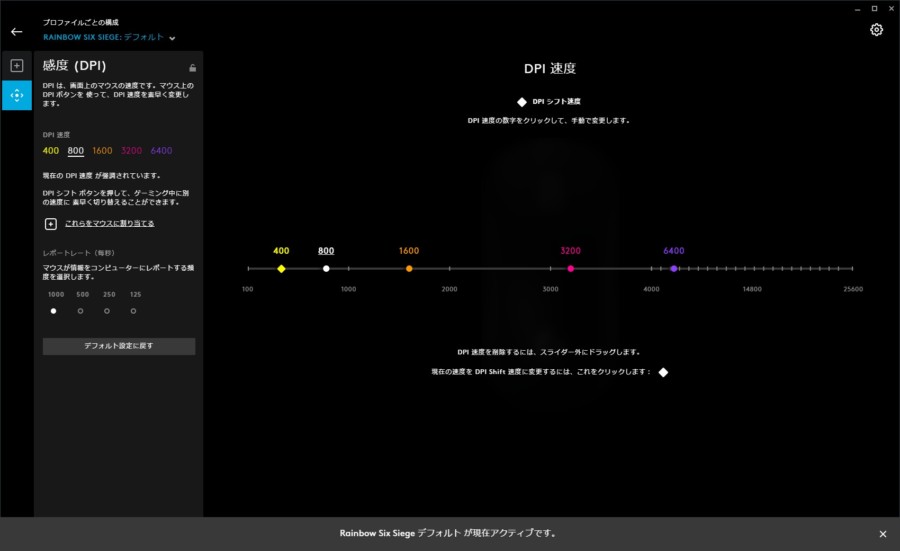Screen dimensions: 900x551
Task: Click the back arrow icon
Action: (x=16, y=32)
